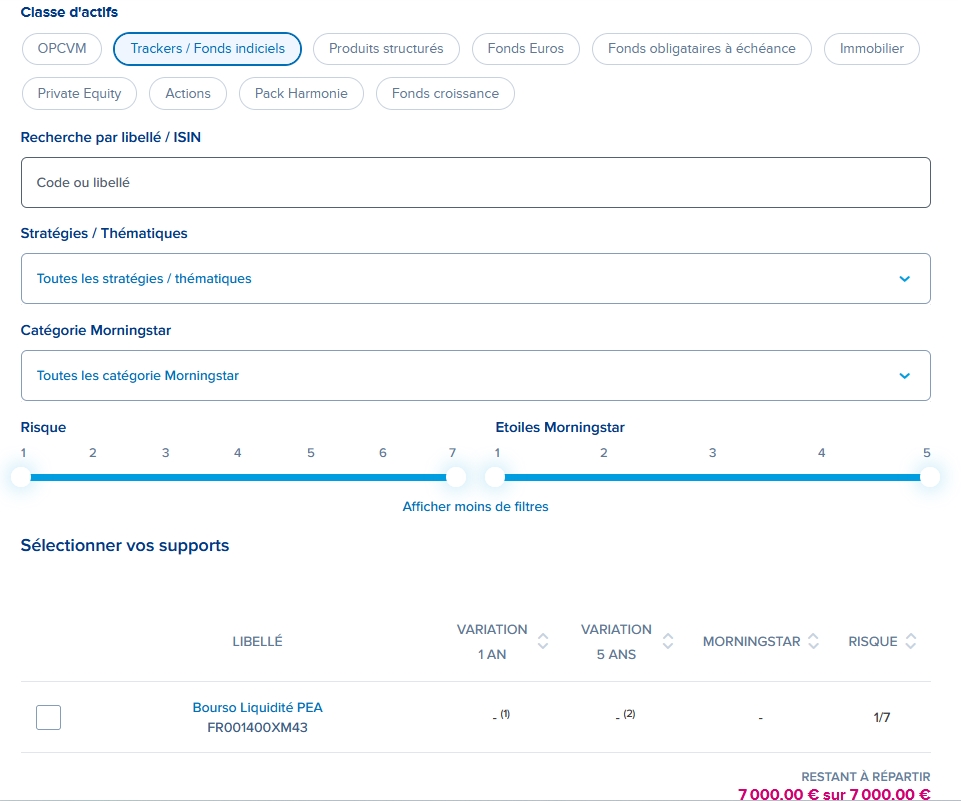The width and height of the screenshot is (961, 801).
Task: Filter by Immobilier asset class
Action: (x=871, y=48)
